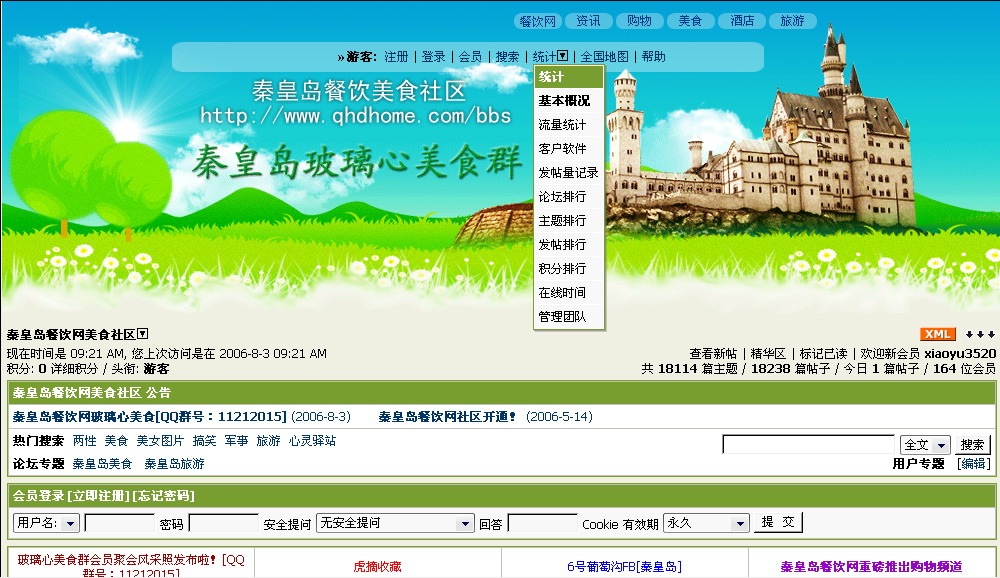This screenshot has width=1000, height=578.
Task: Click the [编辑] user topic link
Action: (974, 464)
